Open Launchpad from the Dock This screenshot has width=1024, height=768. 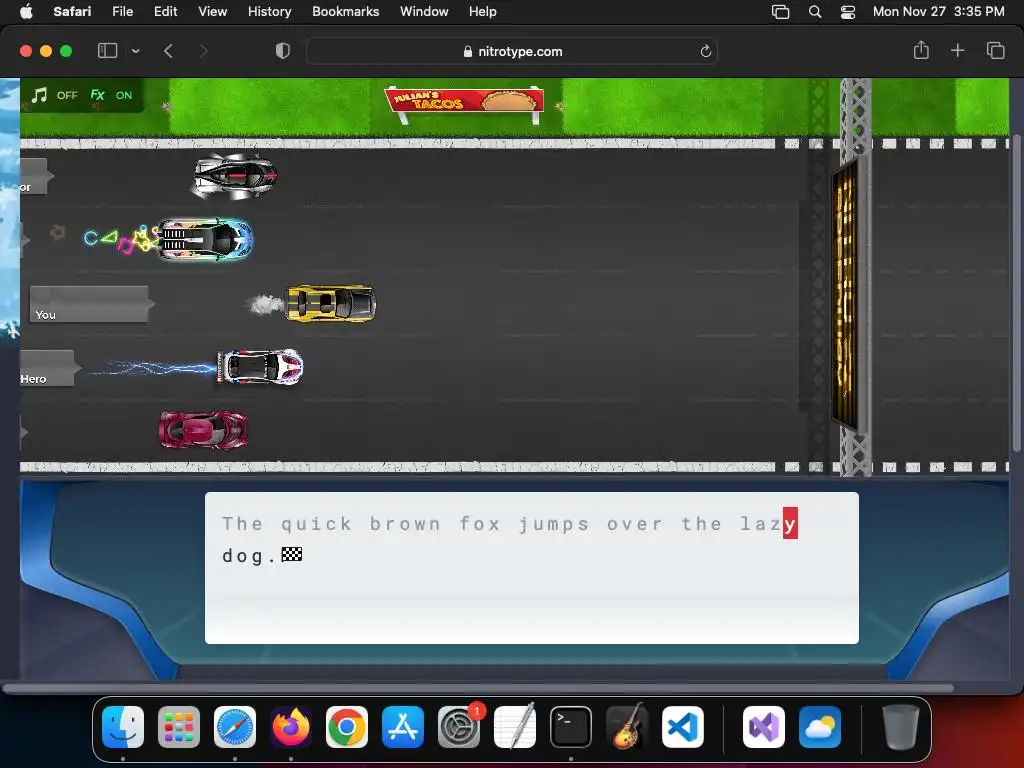coord(179,726)
